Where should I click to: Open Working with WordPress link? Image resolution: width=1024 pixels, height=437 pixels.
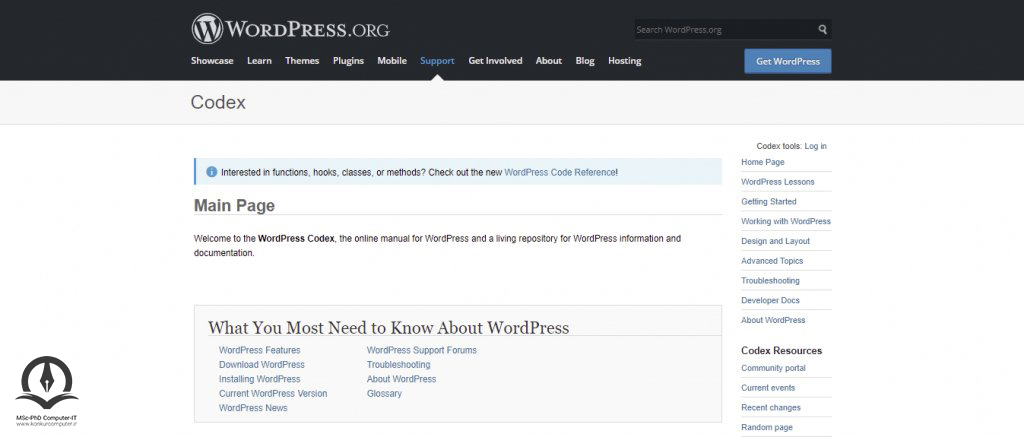[x=786, y=221]
